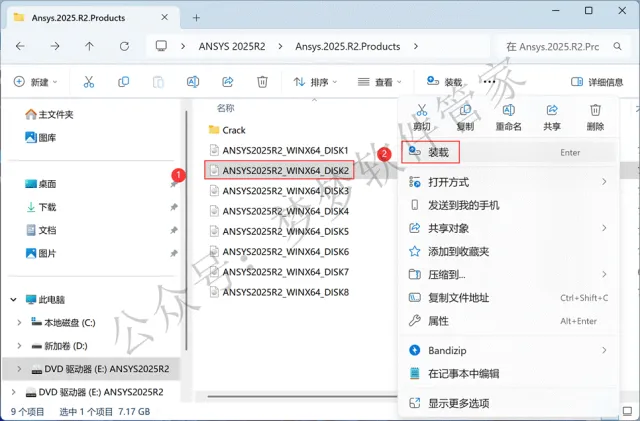
Task: Click the Copy icon in the toolbar
Action: (x=123, y=82)
